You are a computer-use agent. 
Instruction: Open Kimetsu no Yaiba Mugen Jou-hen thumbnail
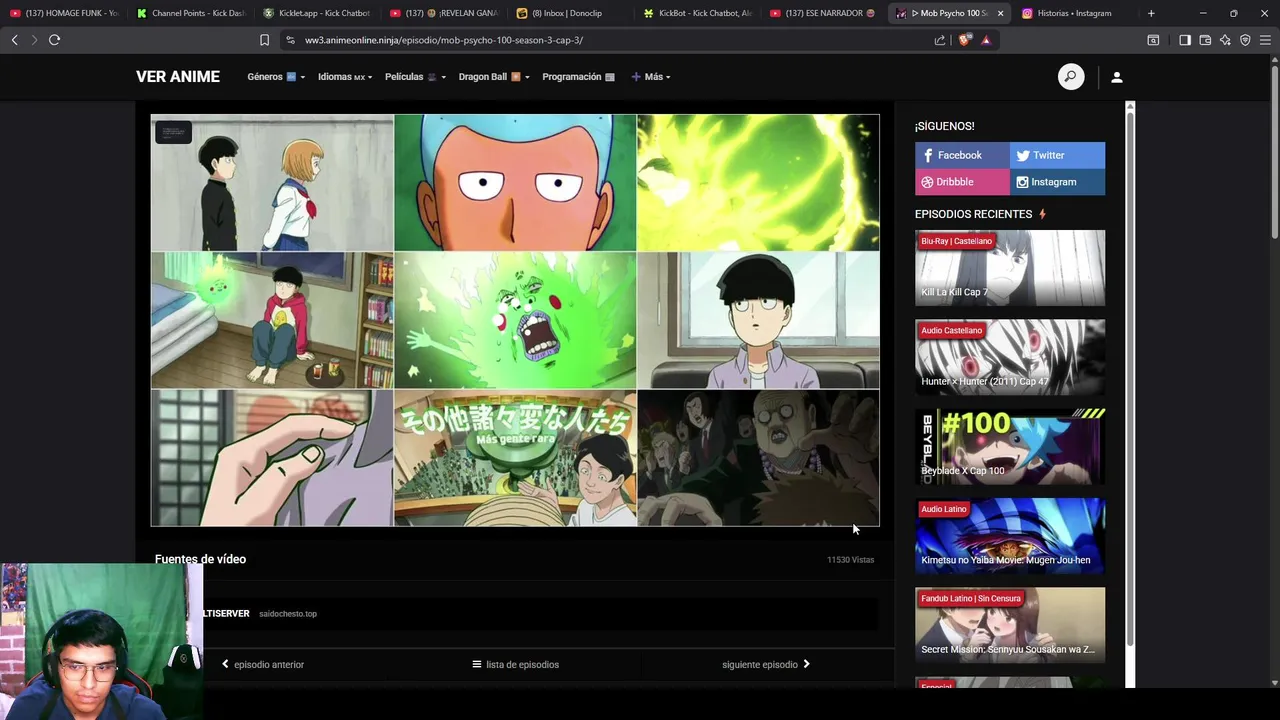pyautogui.click(x=1010, y=536)
